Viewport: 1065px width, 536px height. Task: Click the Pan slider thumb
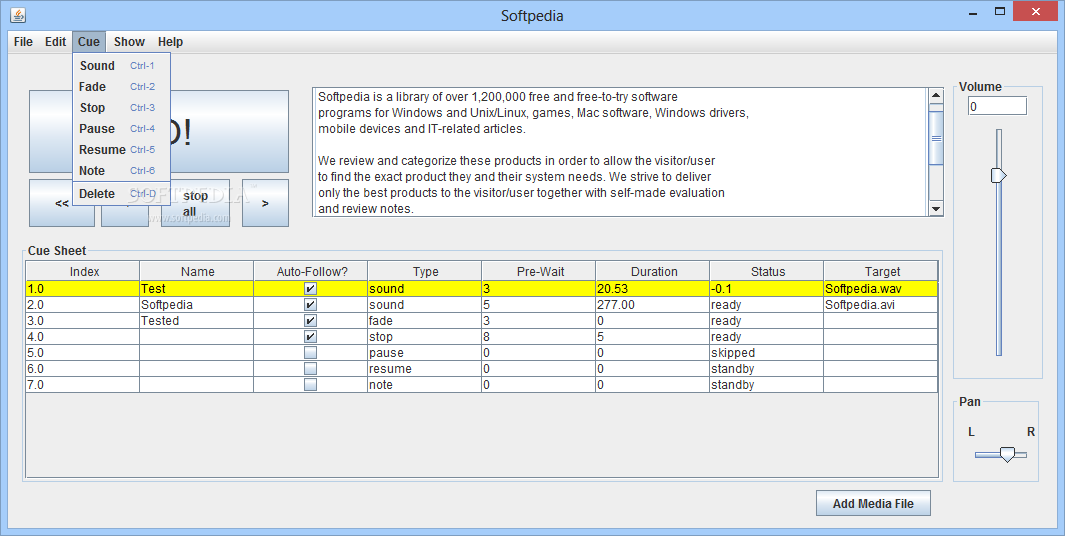1007,454
